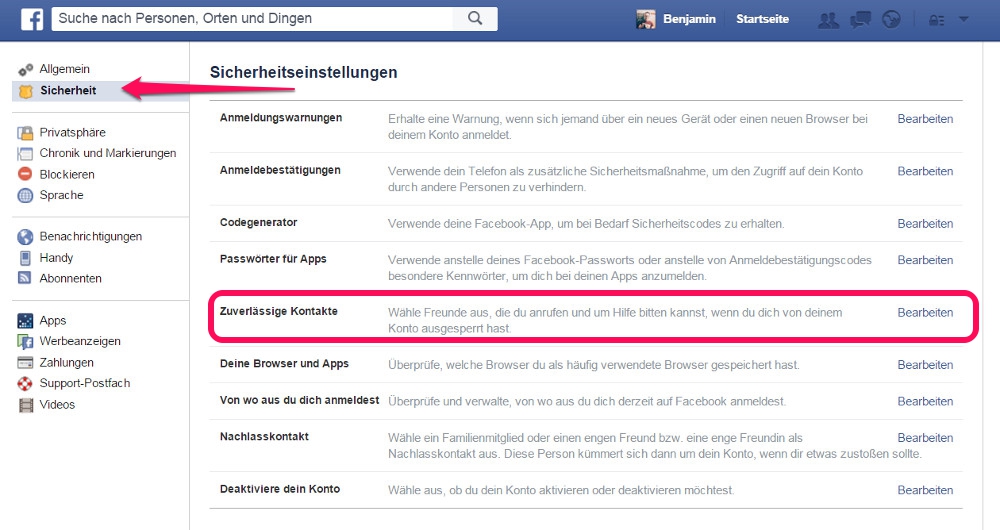Click the Abonnenten feed icon
The width and height of the screenshot is (1000, 530).
click(25, 278)
